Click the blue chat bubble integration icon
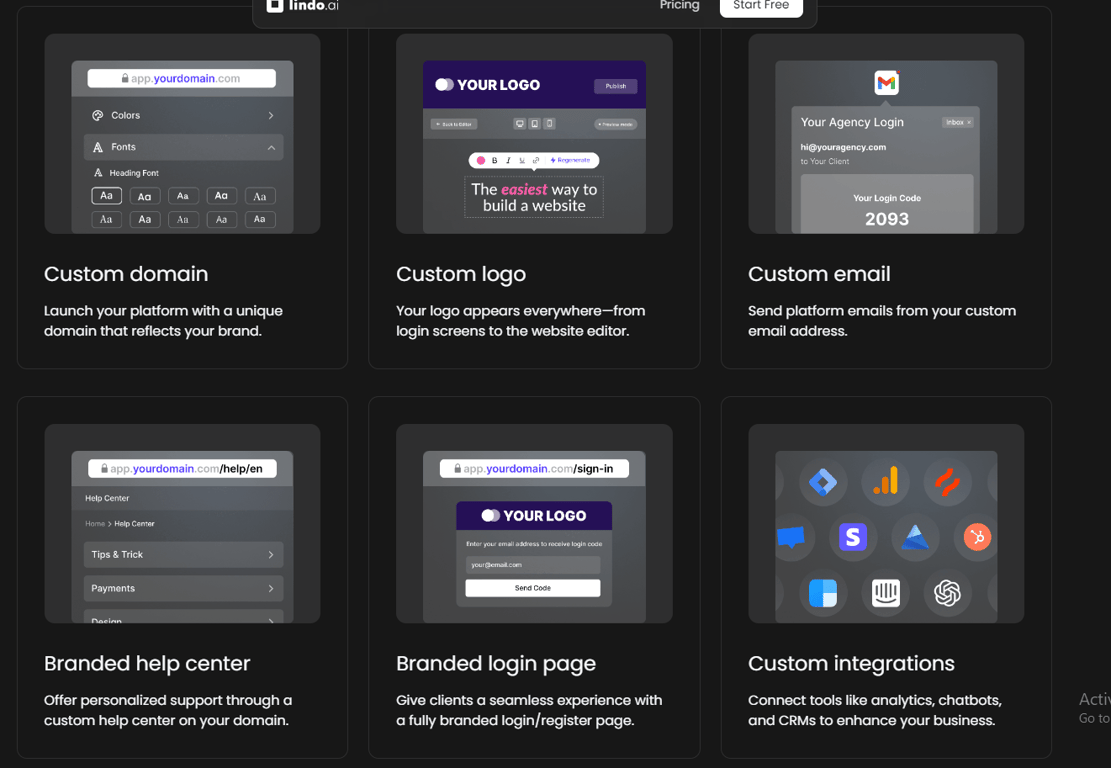1111x768 pixels. (x=791, y=537)
